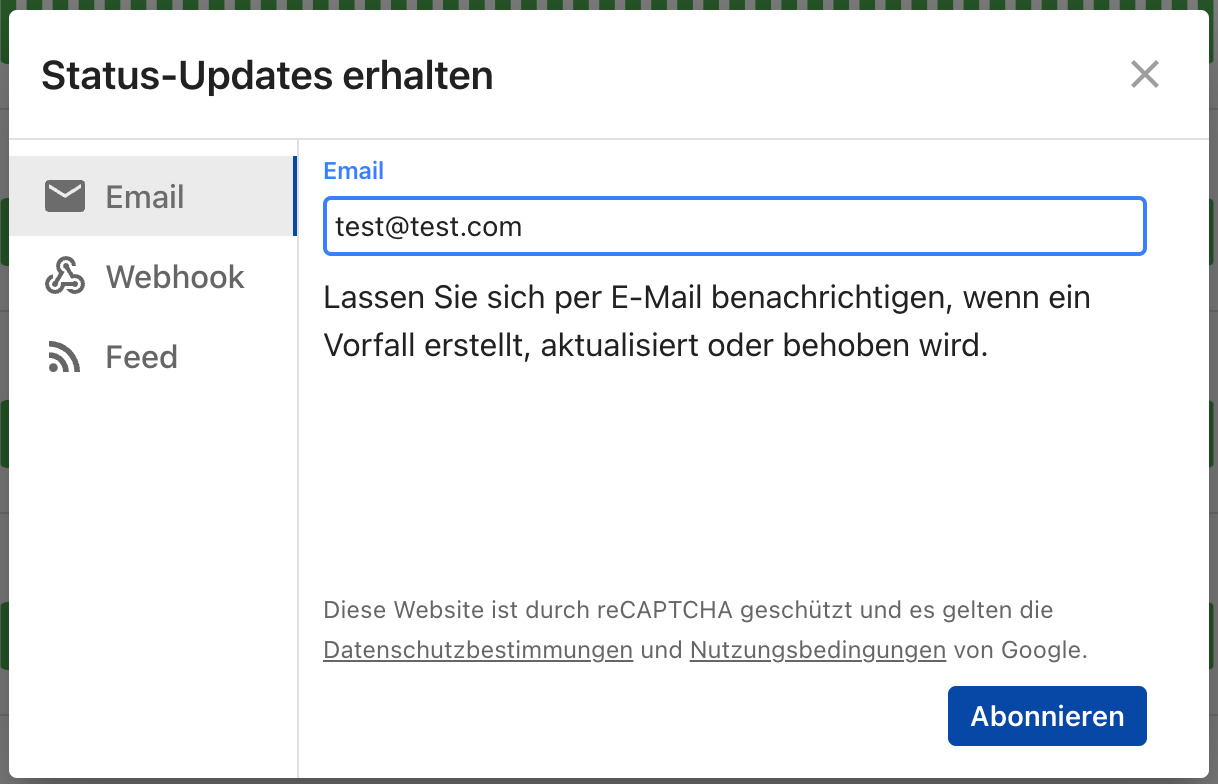The width and height of the screenshot is (1218, 784).
Task: Click the E-Mail notification description text
Action: 707,322
